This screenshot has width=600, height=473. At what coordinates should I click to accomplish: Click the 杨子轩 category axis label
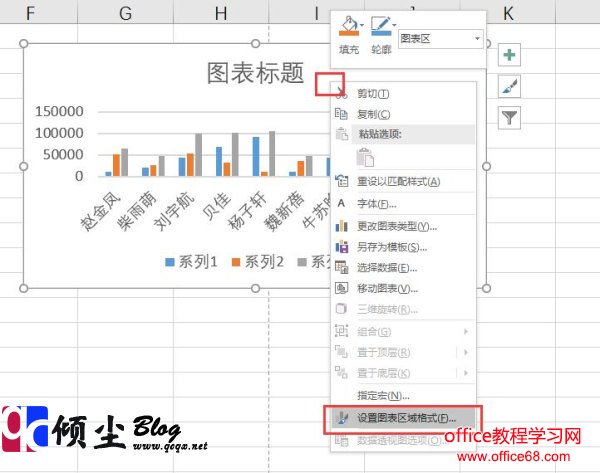pyautogui.click(x=247, y=211)
